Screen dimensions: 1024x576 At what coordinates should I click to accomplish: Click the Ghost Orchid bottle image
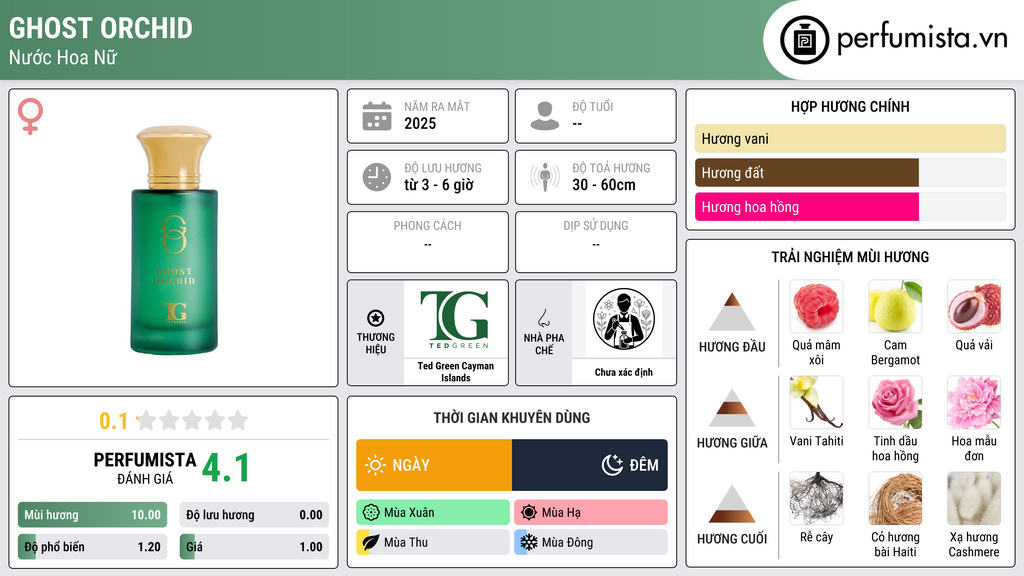pos(174,240)
